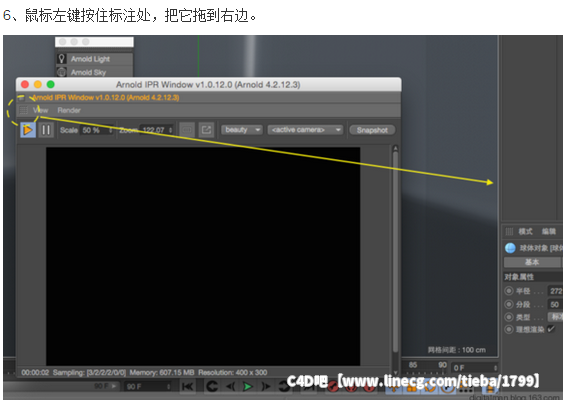Click the orange Arnold IPR Window tab title

click(106, 98)
